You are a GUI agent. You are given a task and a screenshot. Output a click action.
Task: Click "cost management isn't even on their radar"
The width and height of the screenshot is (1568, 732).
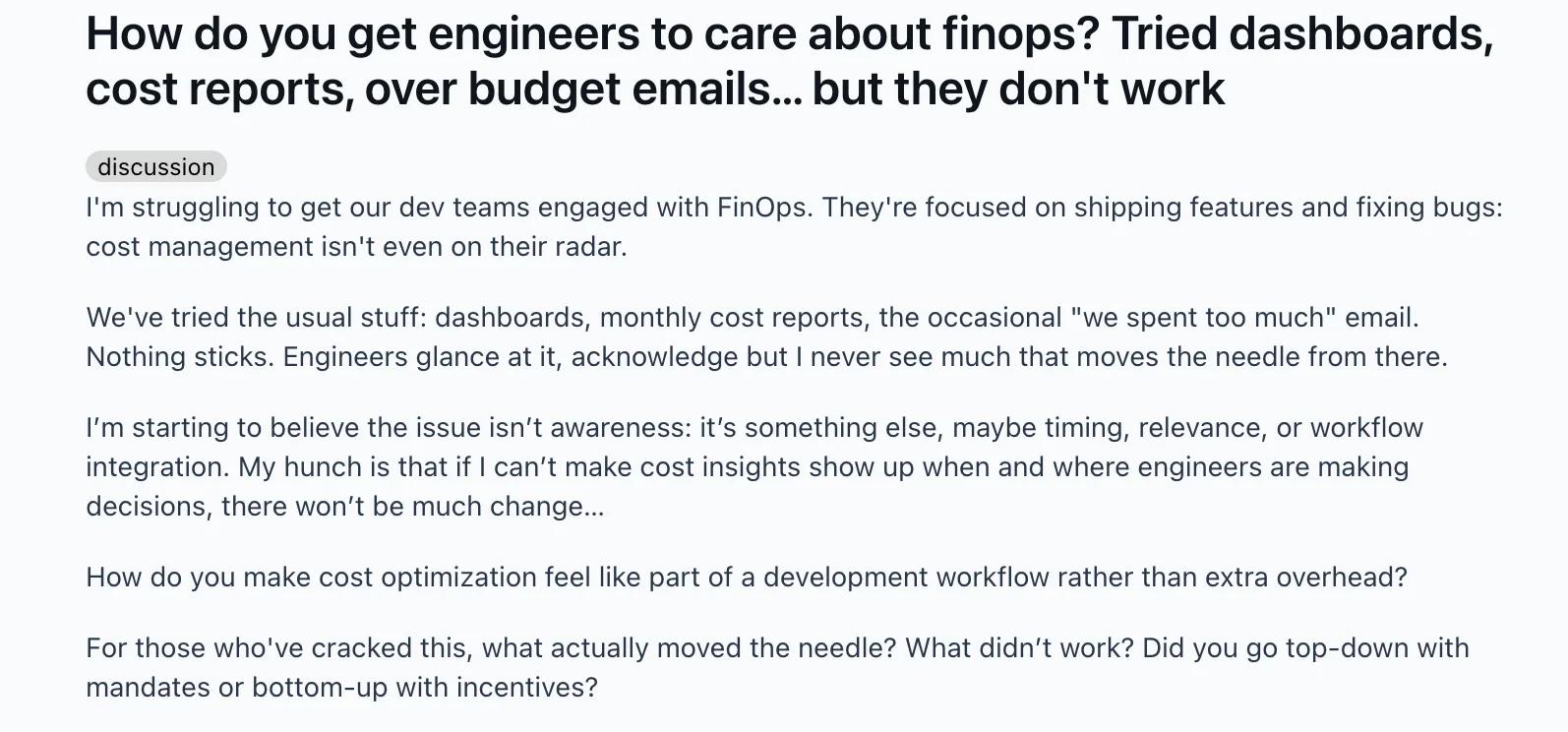[354, 246]
